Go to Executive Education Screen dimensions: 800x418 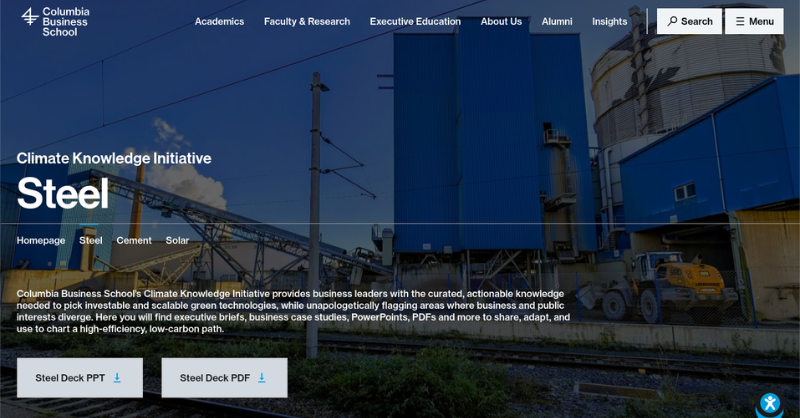pos(415,21)
